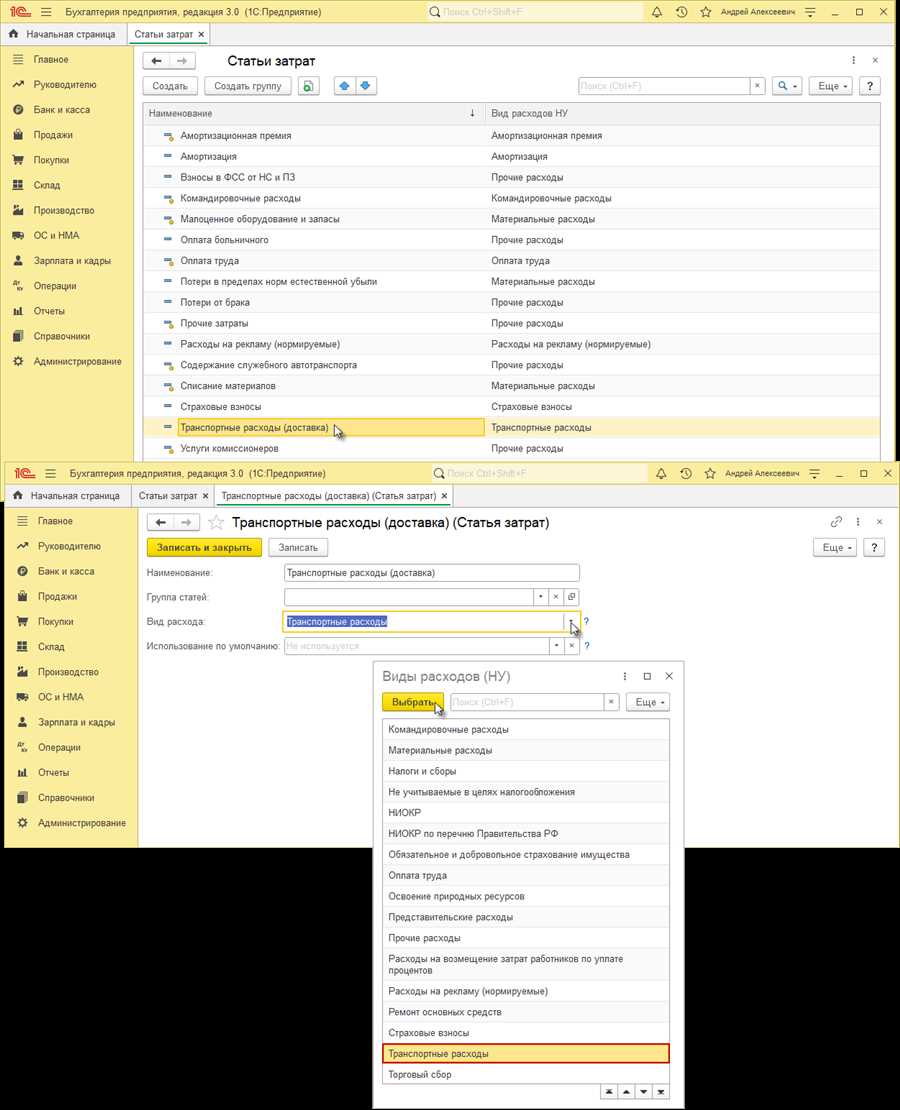Open three-dot menu in Виды расходов popup
This screenshot has height=1110, width=900.
point(625,676)
